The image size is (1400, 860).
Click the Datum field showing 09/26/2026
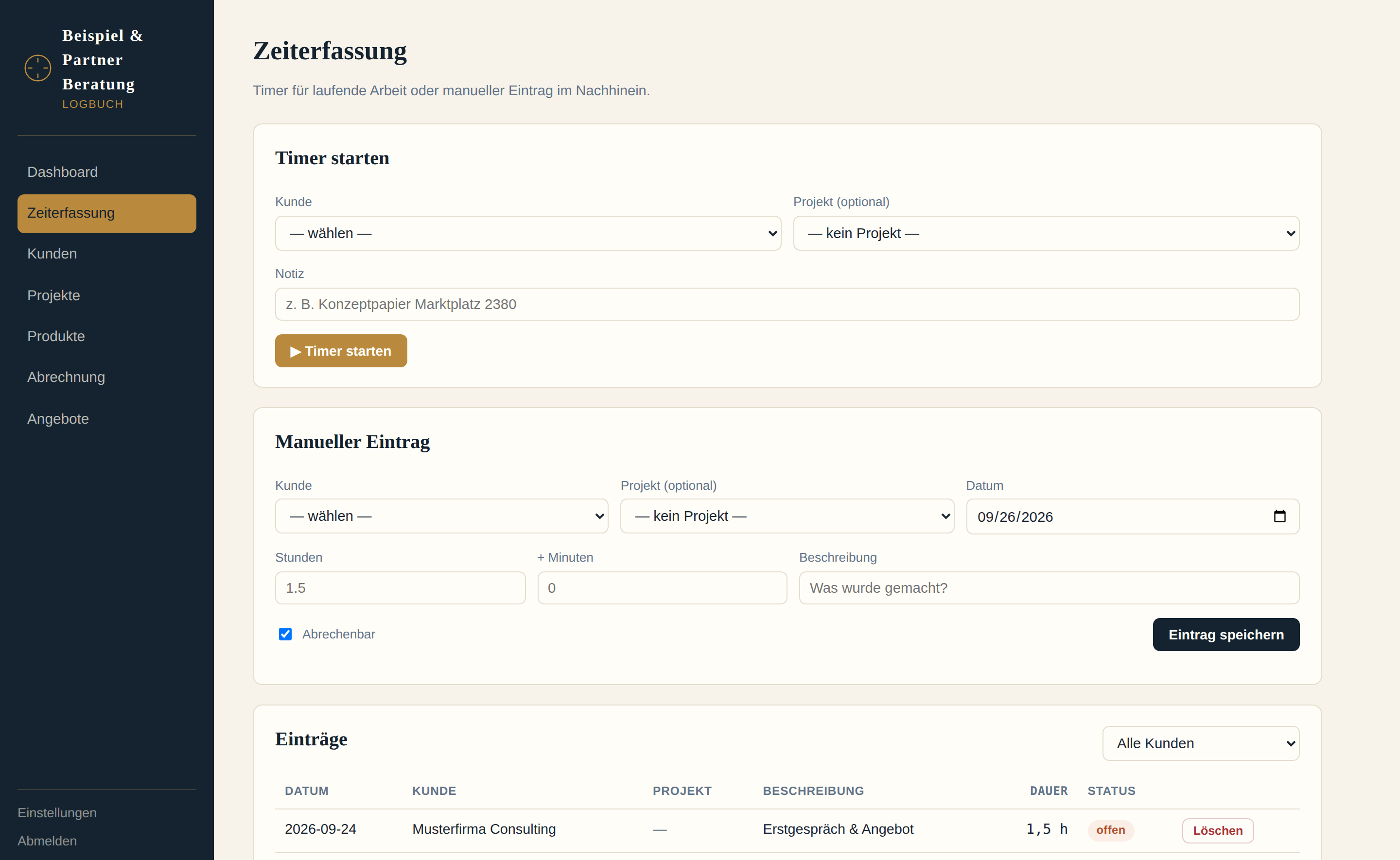1133,516
